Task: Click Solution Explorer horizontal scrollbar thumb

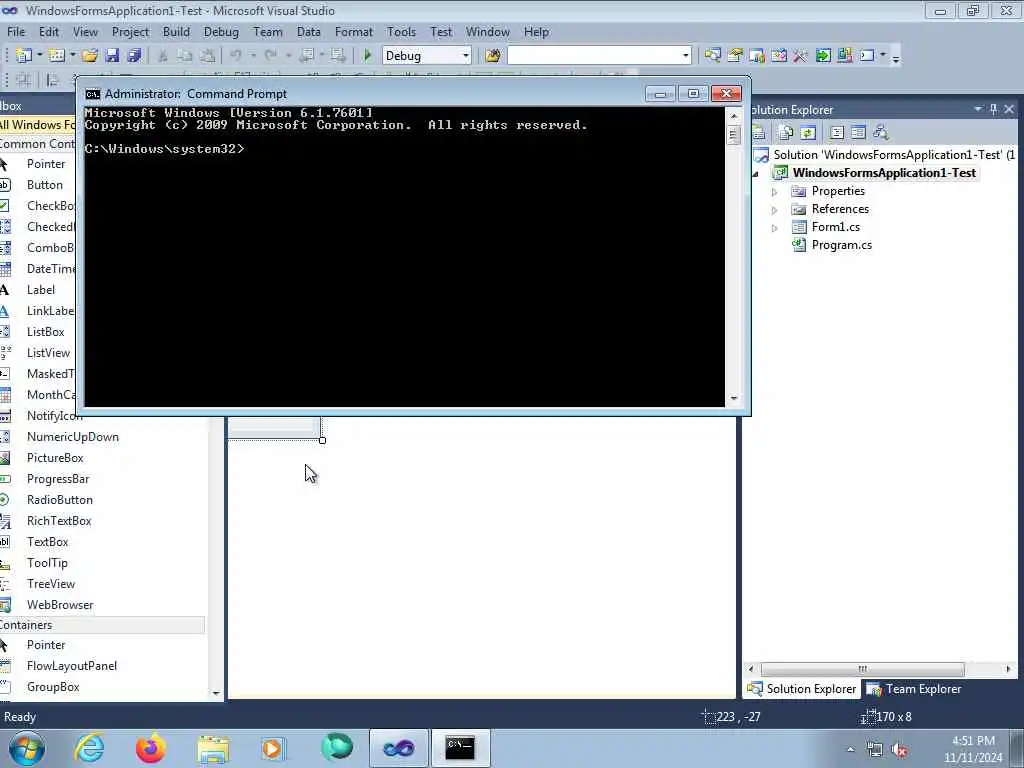Action: (862, 669)
